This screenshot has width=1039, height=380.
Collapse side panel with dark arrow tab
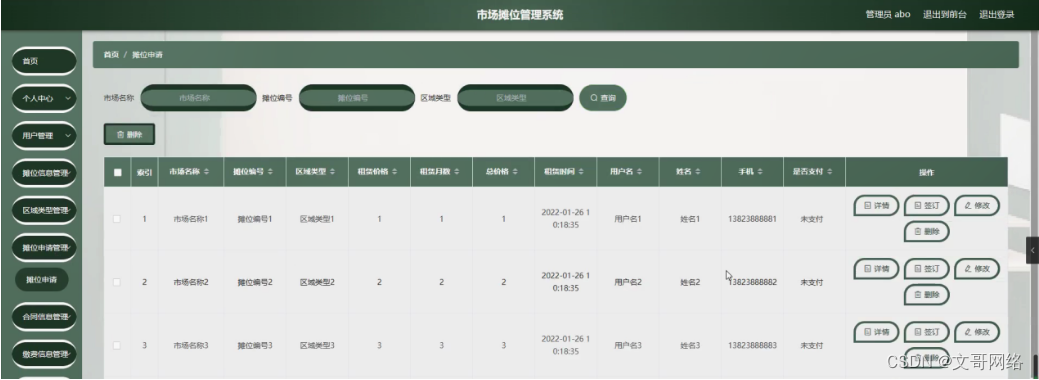point(1032,250)
